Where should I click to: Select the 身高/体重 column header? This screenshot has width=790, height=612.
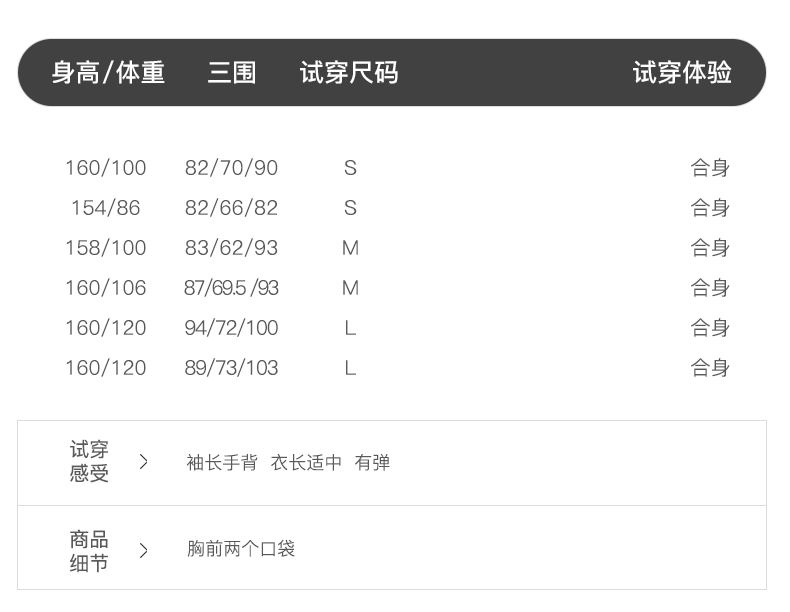(x=108, y=73)
